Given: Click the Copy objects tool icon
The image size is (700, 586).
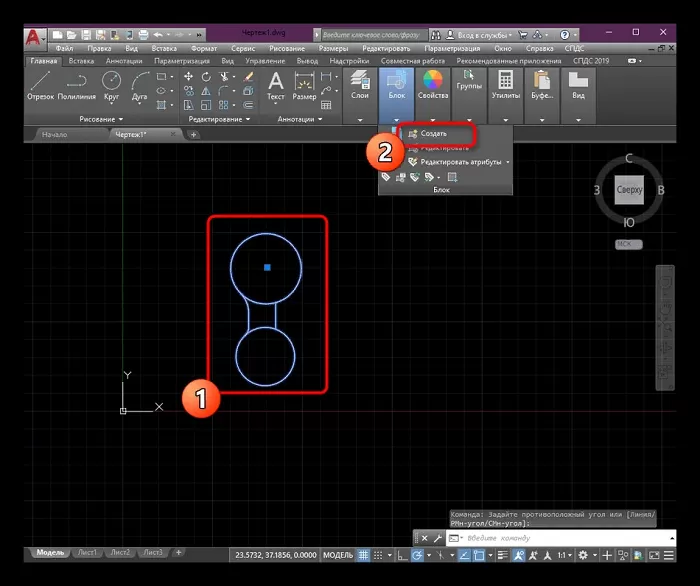Looking at the screenshot, I should pos(188,91).
